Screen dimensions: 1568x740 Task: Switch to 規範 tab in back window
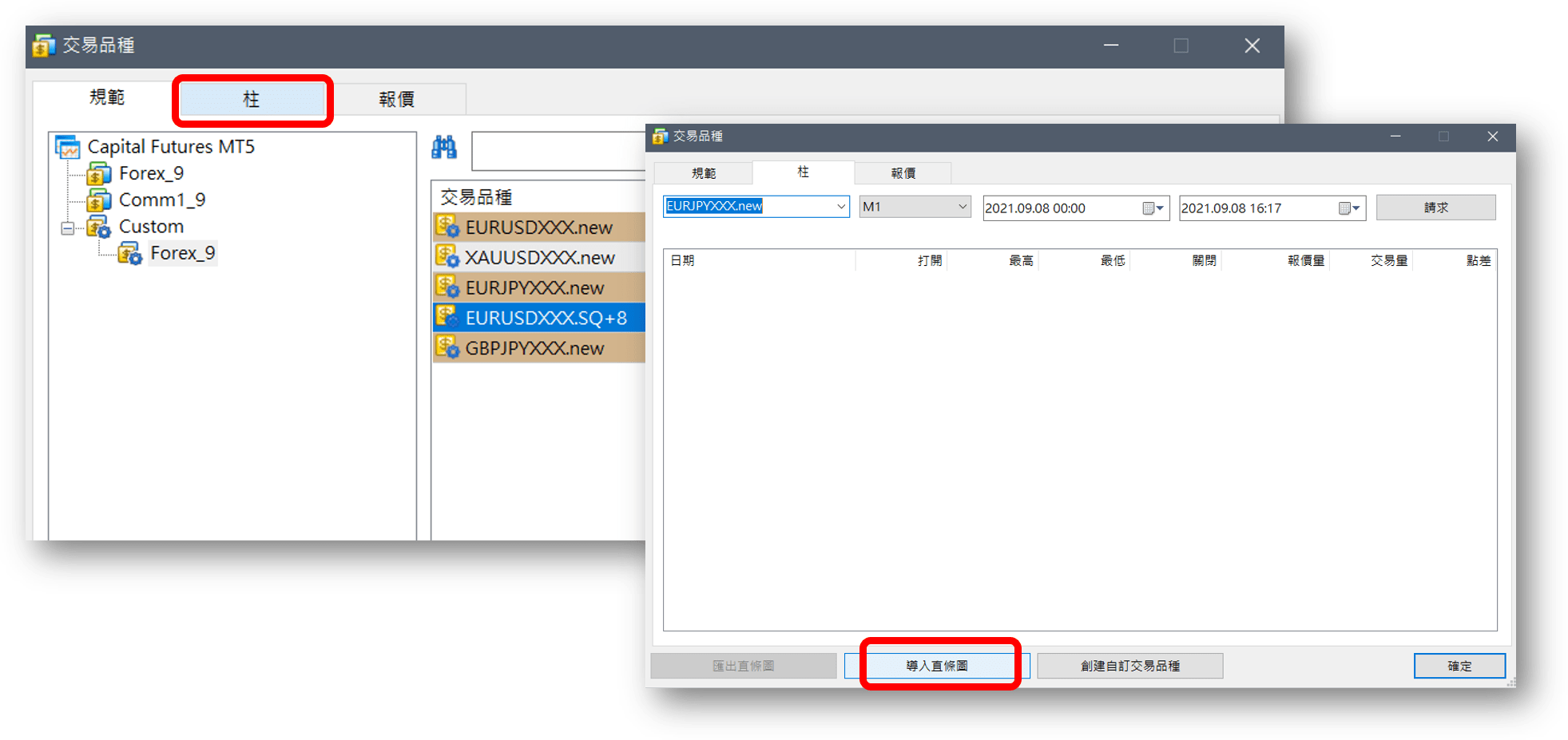point(106,97)
